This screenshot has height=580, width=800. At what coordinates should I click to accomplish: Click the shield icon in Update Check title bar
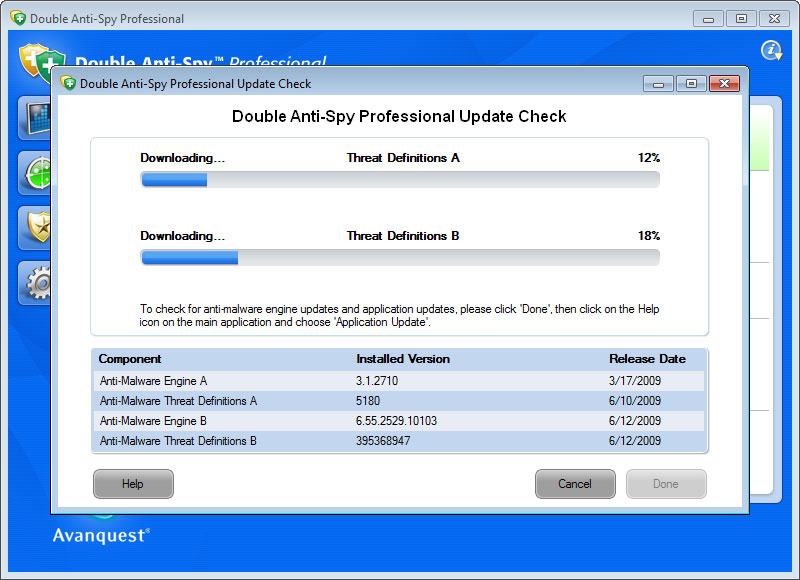click(x=68, y=84)
